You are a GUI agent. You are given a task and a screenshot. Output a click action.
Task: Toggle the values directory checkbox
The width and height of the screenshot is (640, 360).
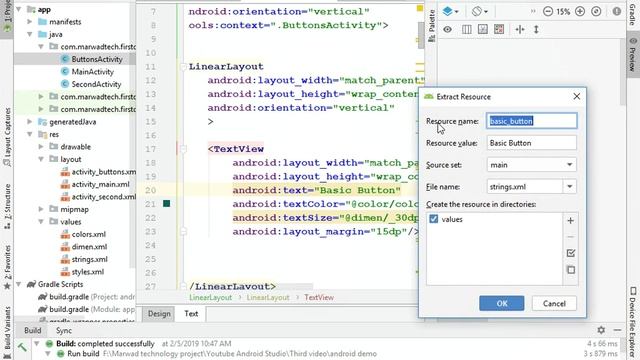coord(433,219)
